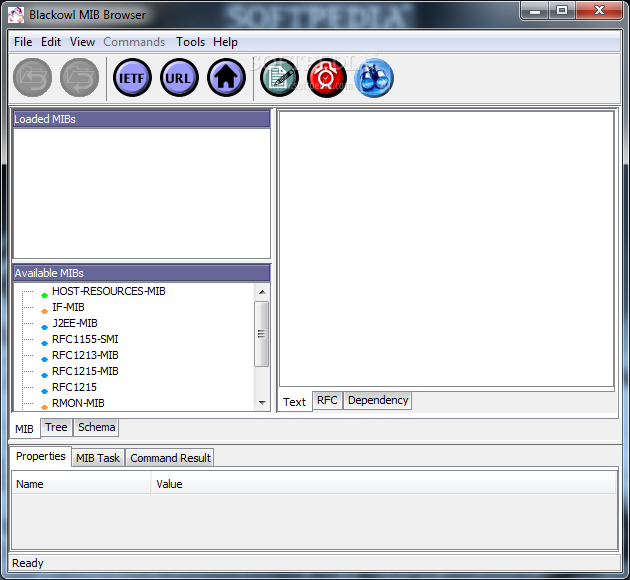Switch to the Properties tab

[41, 456]
